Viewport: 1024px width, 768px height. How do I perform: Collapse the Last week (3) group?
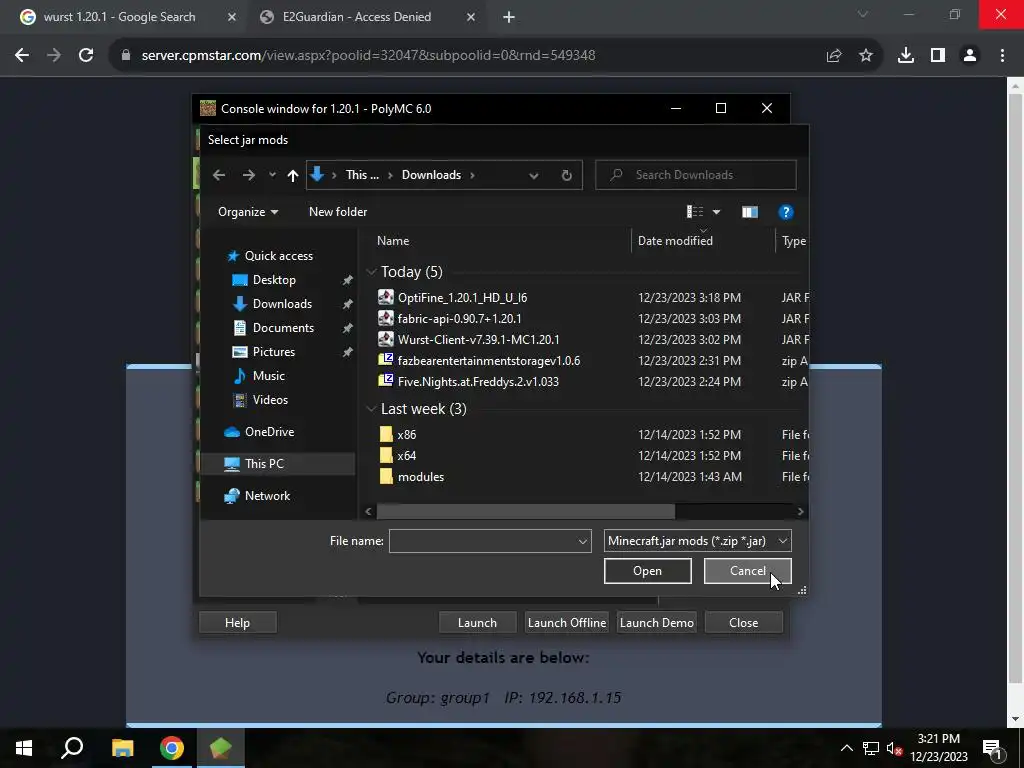point(371,409)
